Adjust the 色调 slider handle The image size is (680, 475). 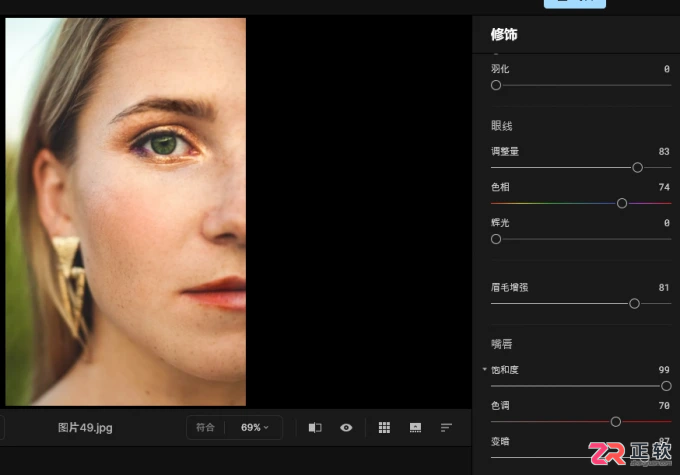tap(615, 422)
